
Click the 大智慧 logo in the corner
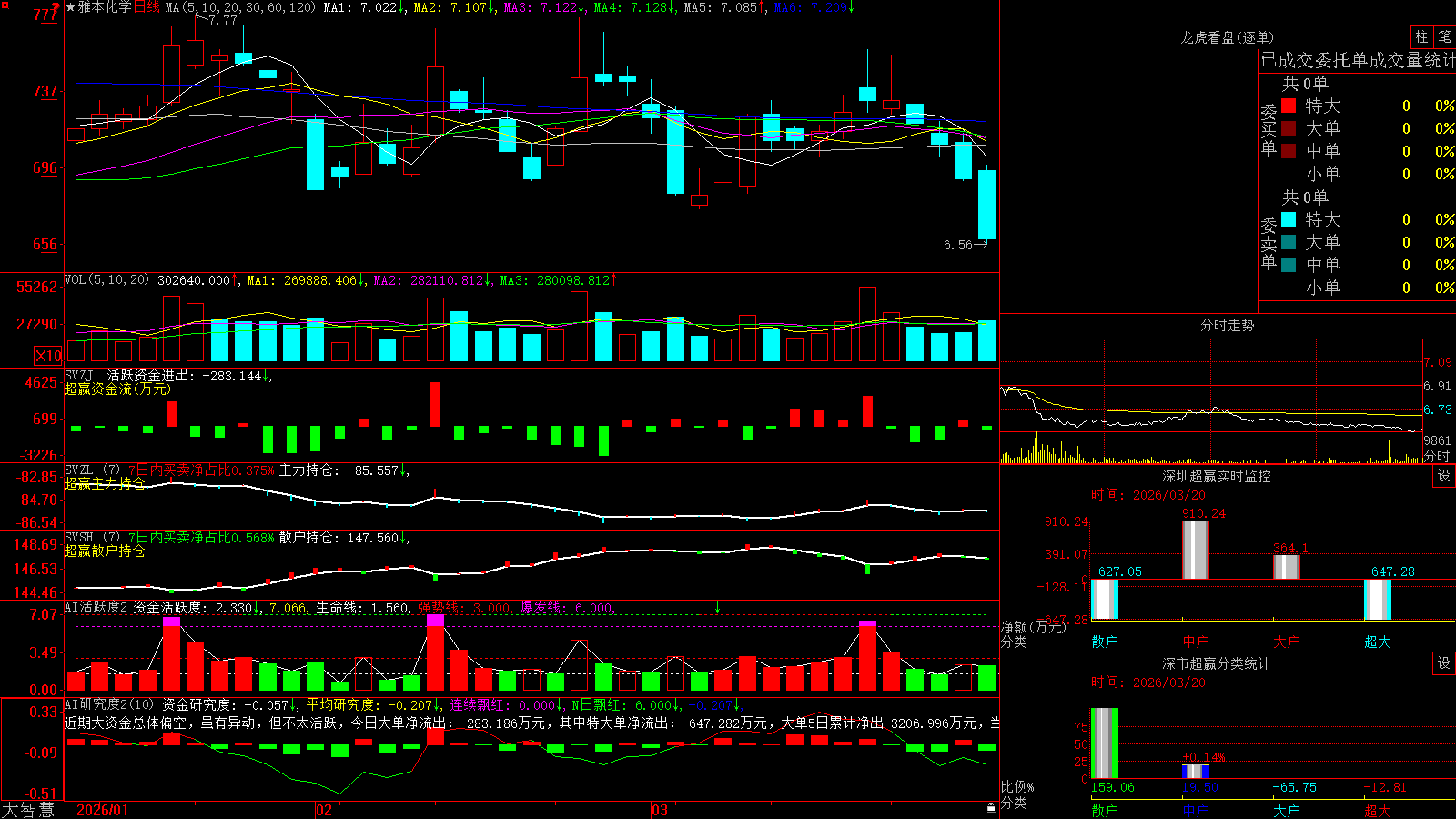28,809
